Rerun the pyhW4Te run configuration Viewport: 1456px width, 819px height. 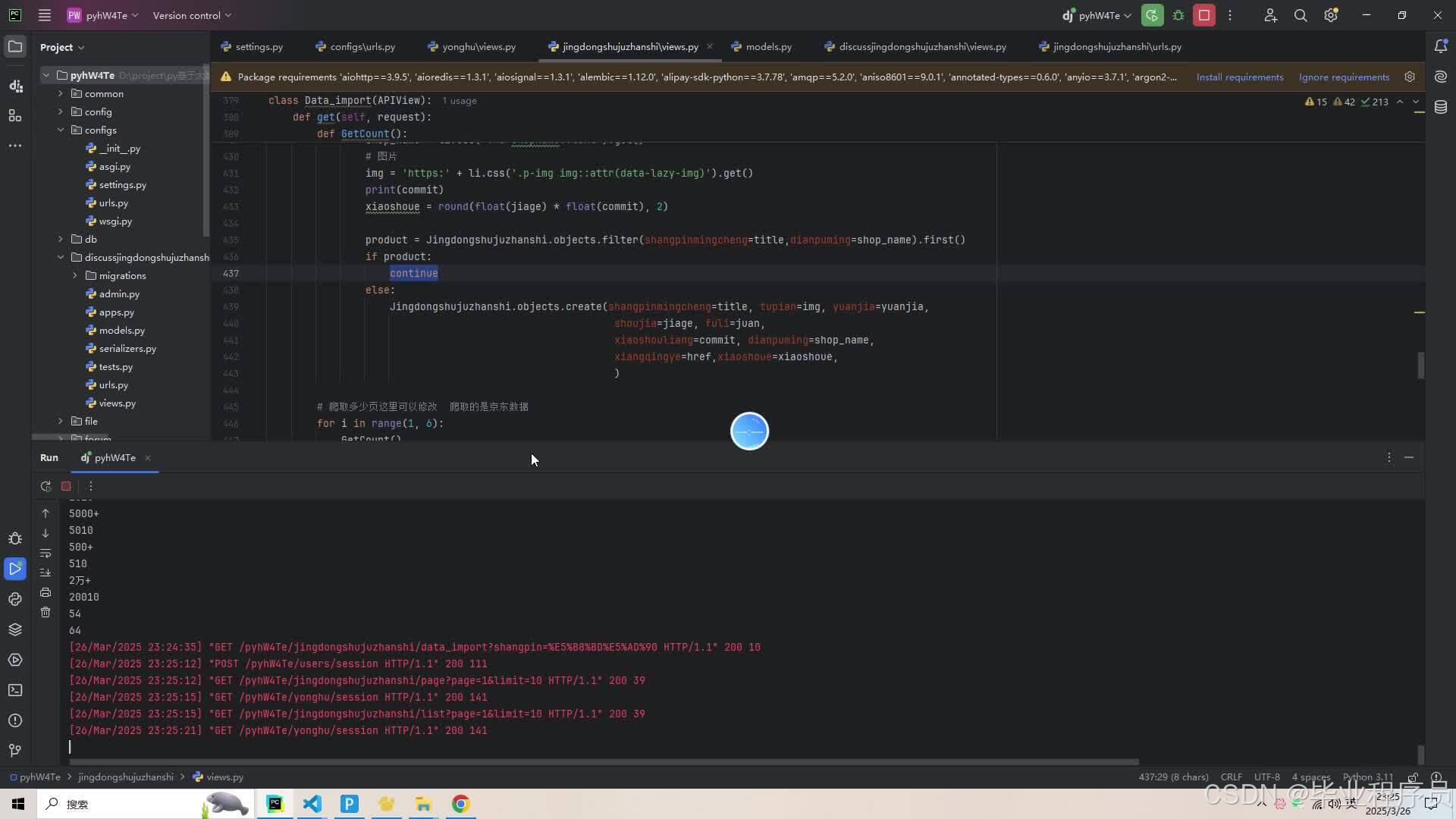click(45, 486)
